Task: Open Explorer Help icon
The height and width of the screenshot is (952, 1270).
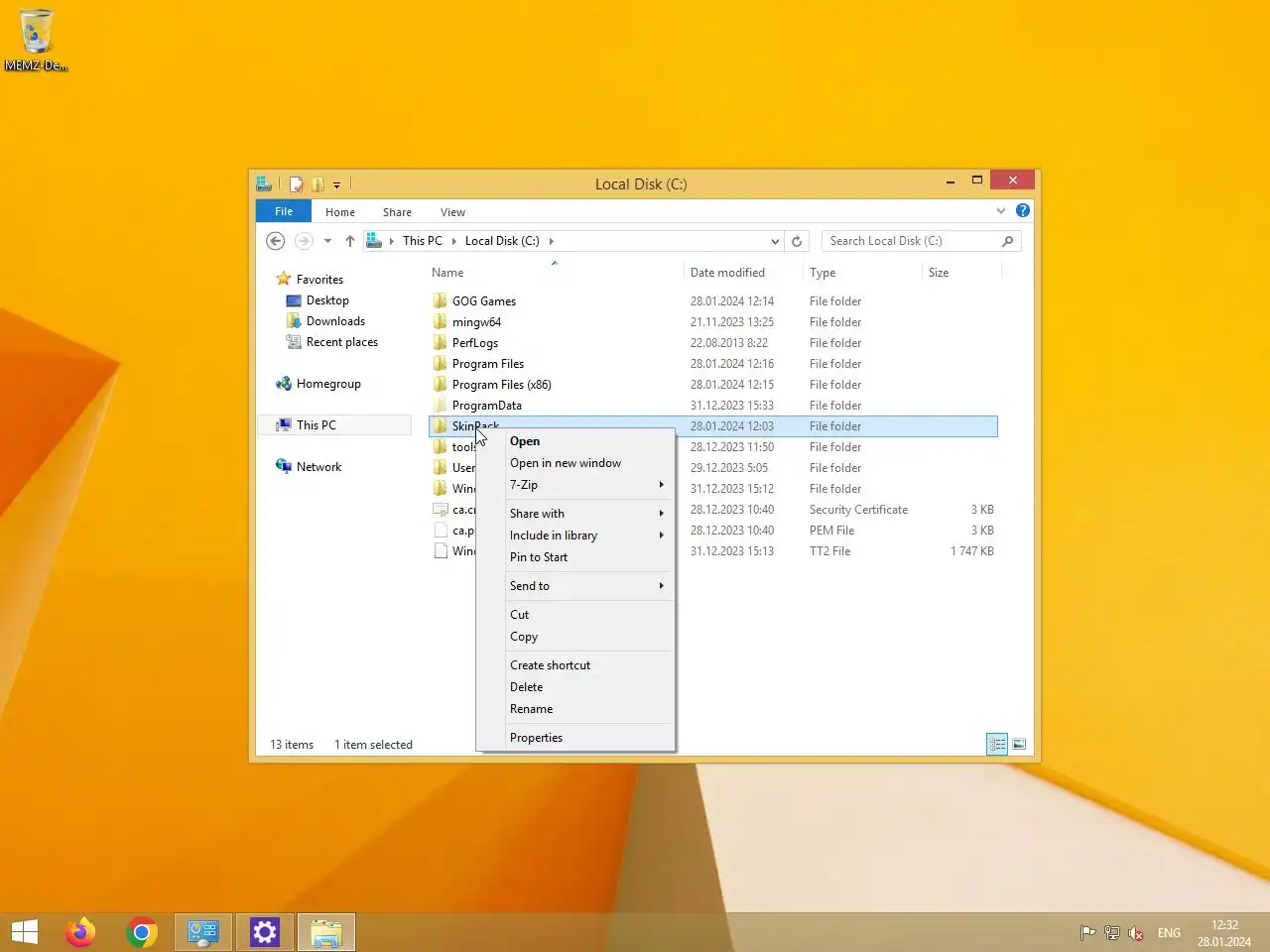Action: pyautogui.click(x=1022, y=210)
